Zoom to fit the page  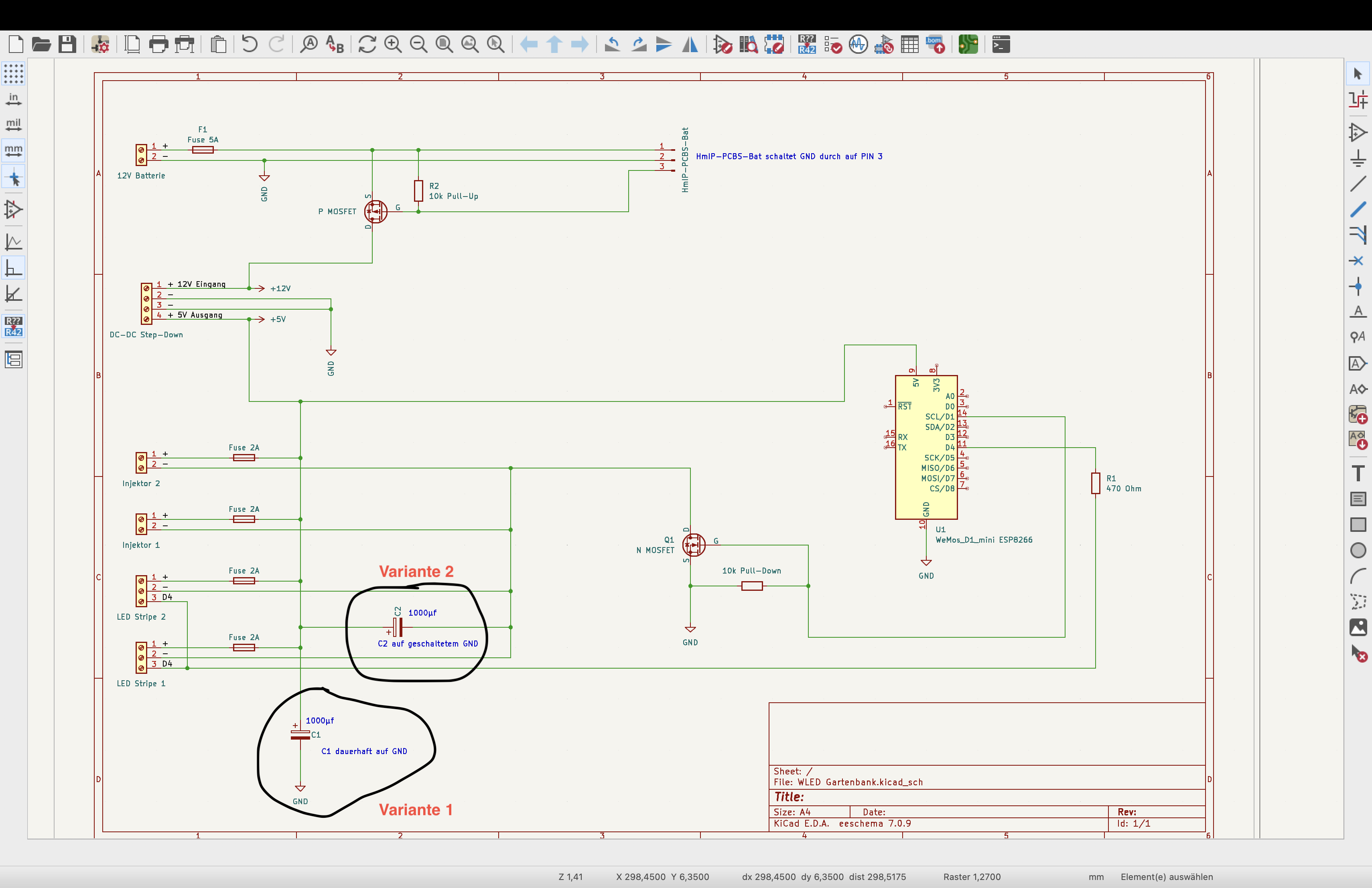point(444,45)
